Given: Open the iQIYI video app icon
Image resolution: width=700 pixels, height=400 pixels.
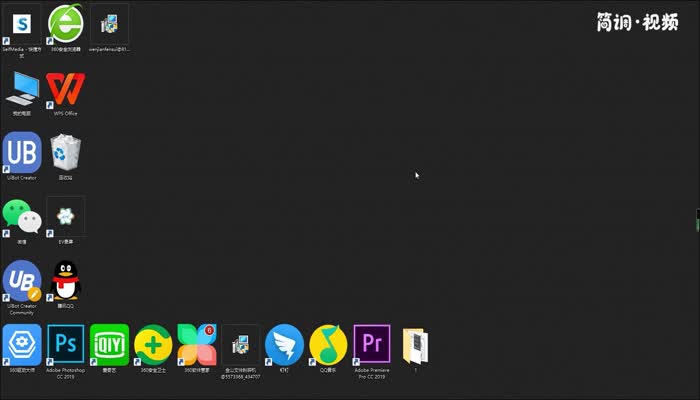Looking at the screenshot, I should click(109, 344).
